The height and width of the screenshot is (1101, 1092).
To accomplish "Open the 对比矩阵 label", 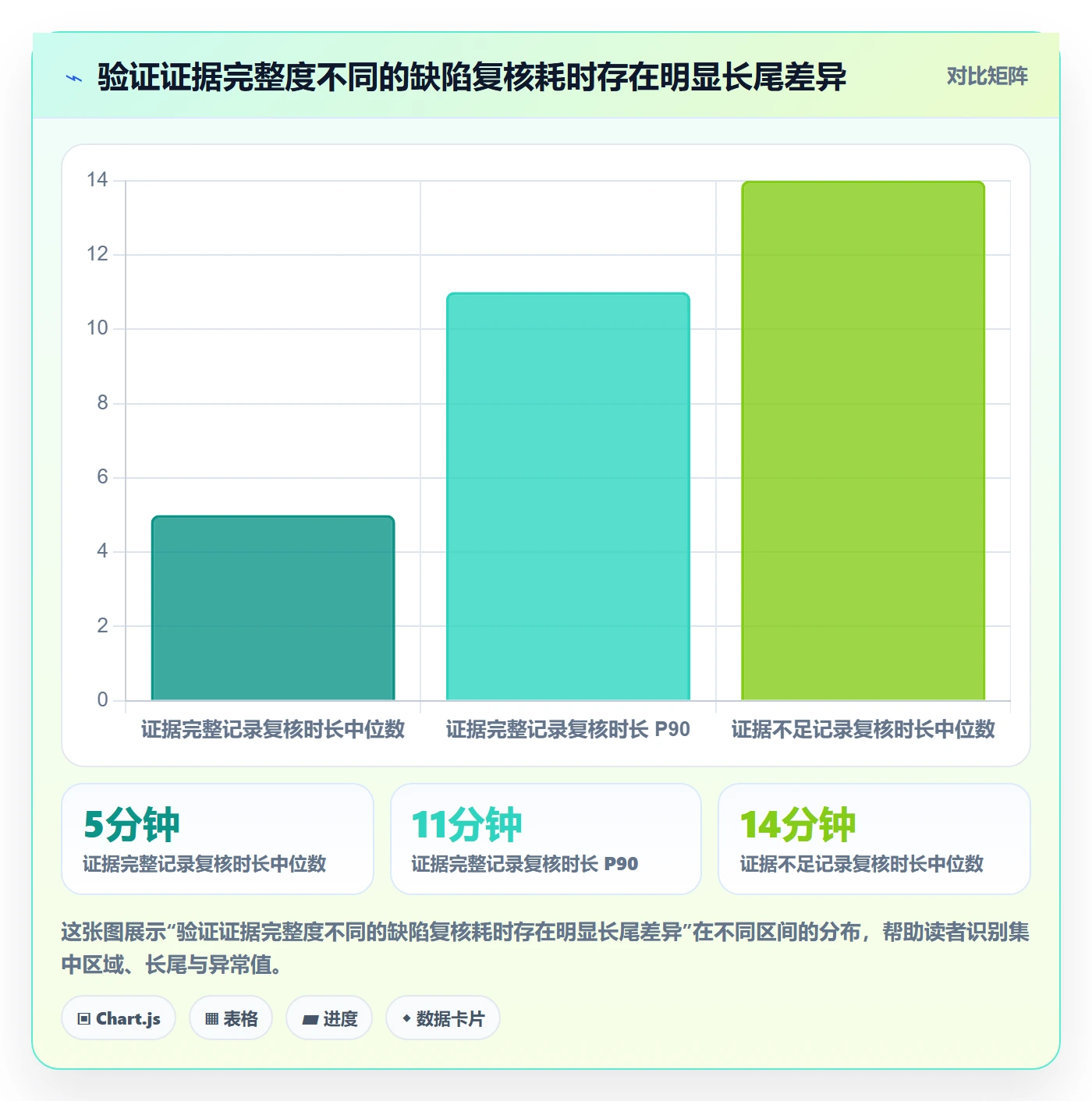I will [987, 76].
